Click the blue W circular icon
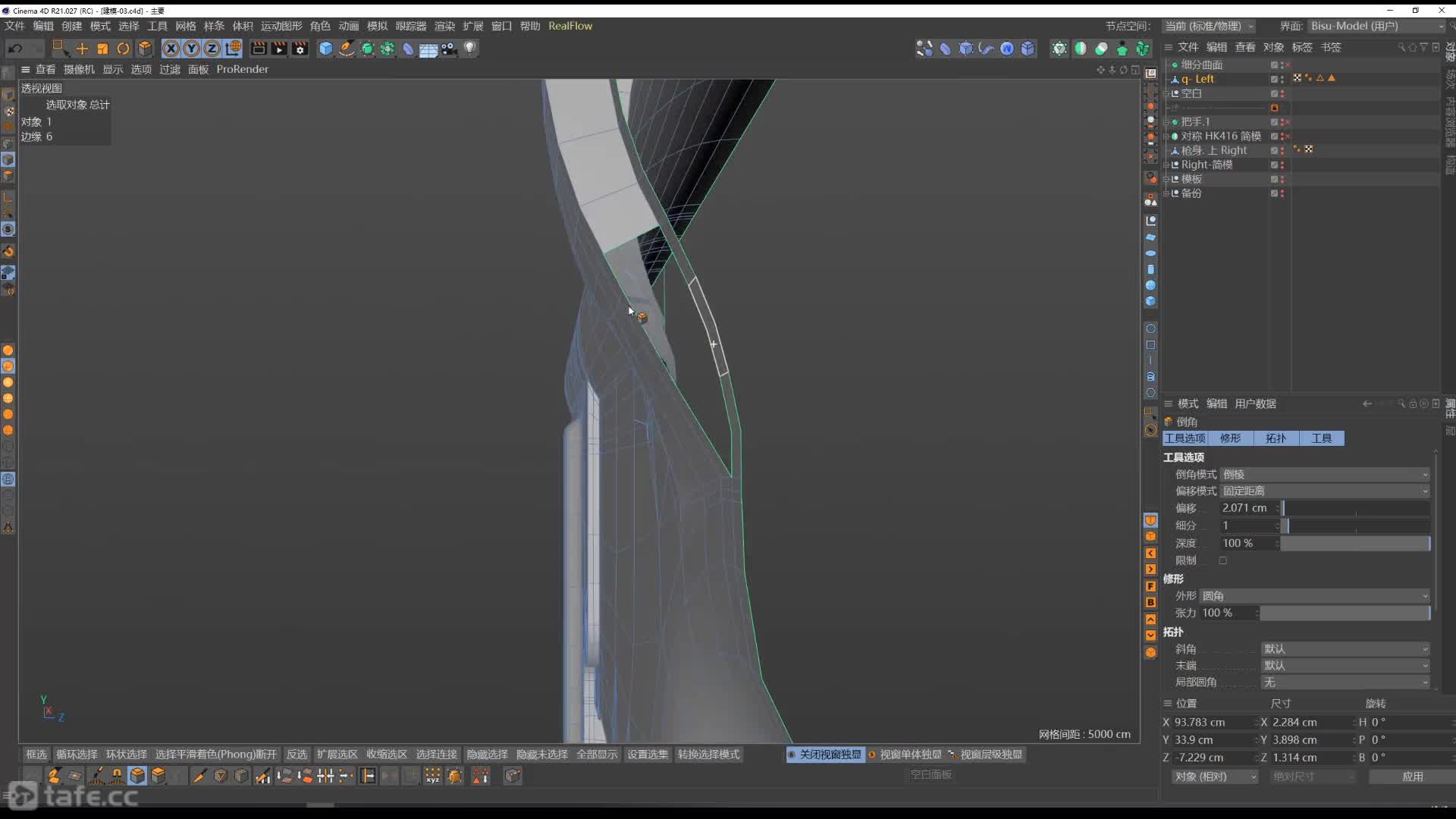The height and width of the screenshot is (819, 1456). pos(1007,49)
